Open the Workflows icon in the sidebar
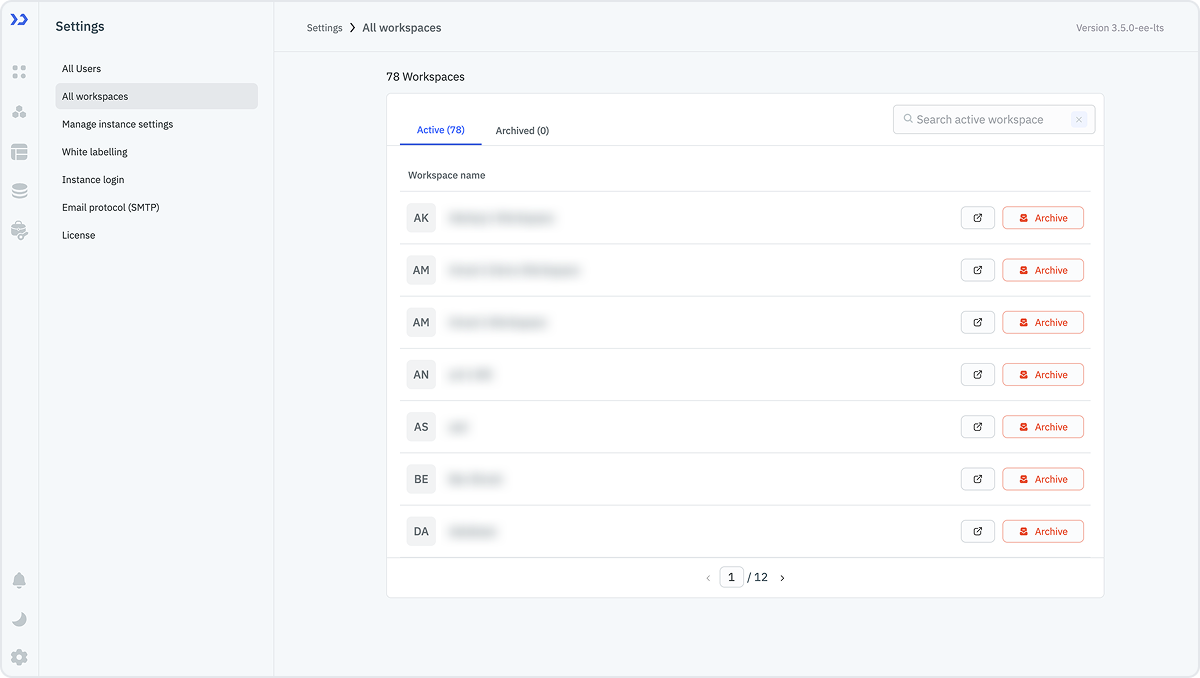The width and height of the screenshot is (1200, 678). point(19,112)
